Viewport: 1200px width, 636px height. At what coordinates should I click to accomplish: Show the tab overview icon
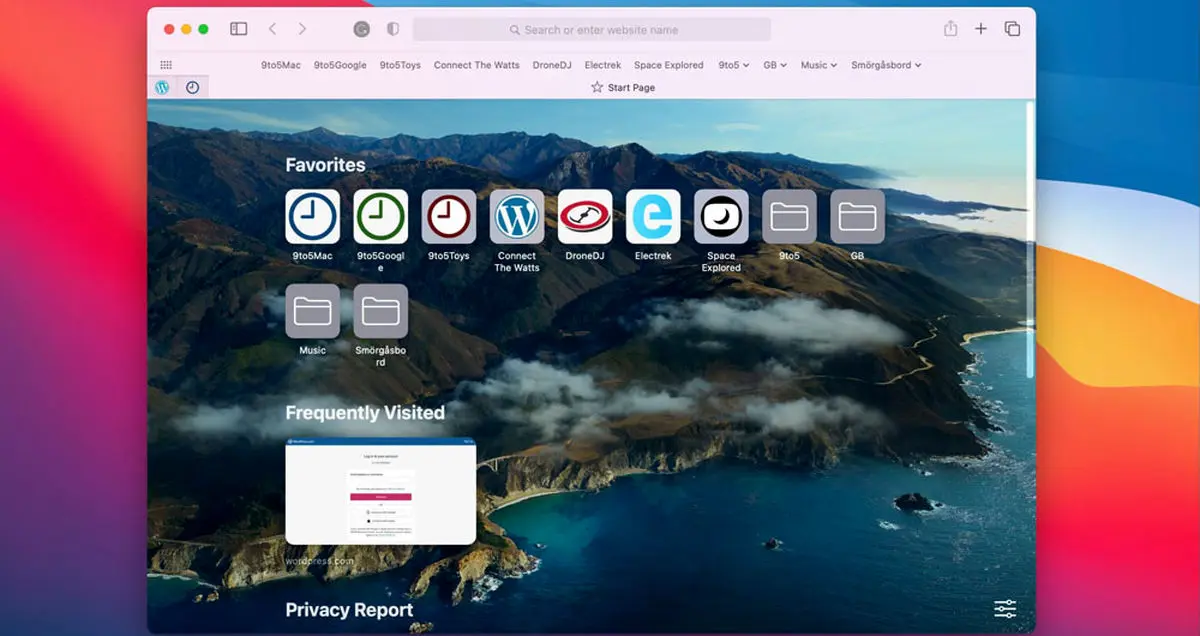tap(1012, 29)
